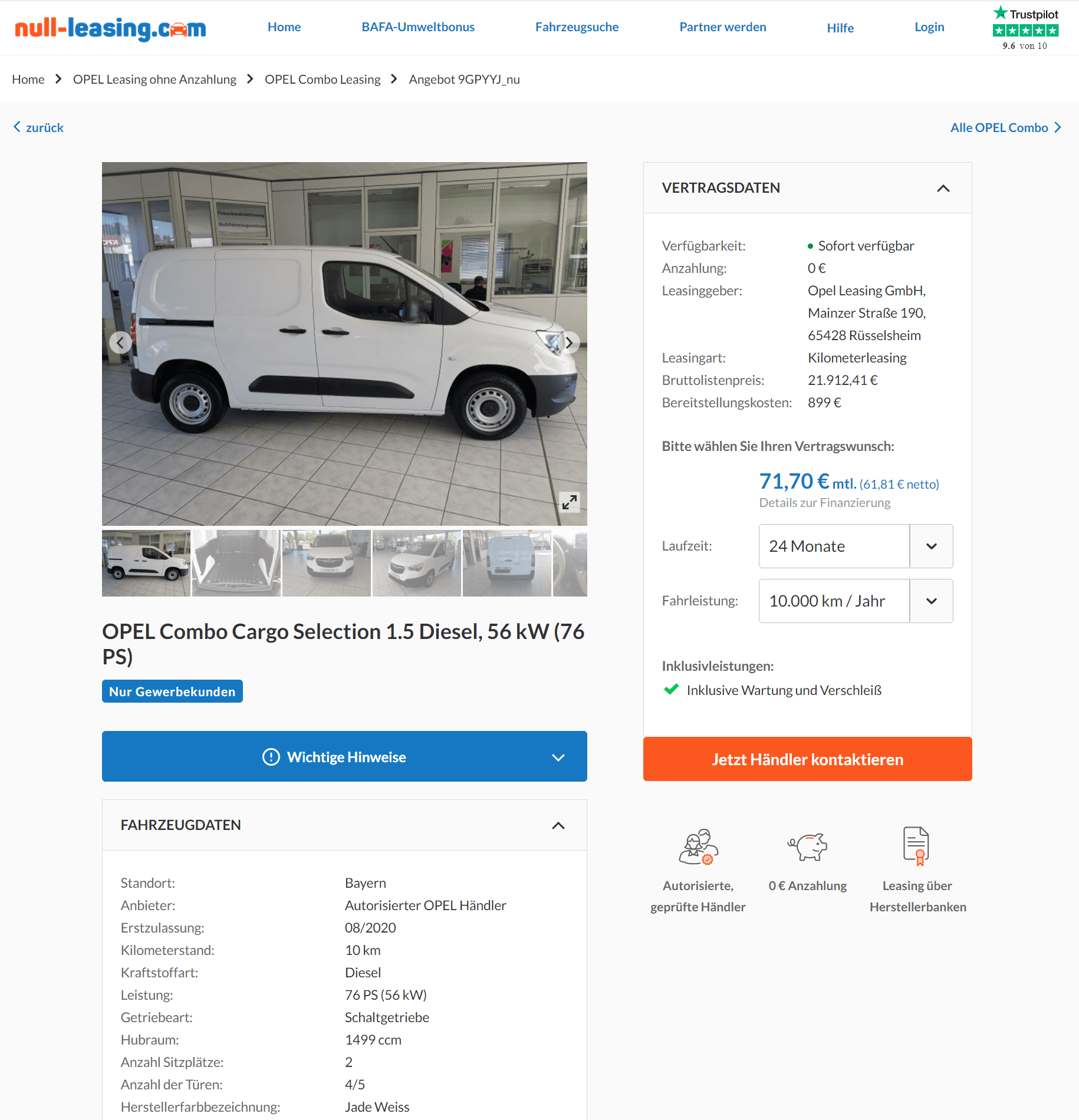Click the authorized dealers icon

[698, 847]
